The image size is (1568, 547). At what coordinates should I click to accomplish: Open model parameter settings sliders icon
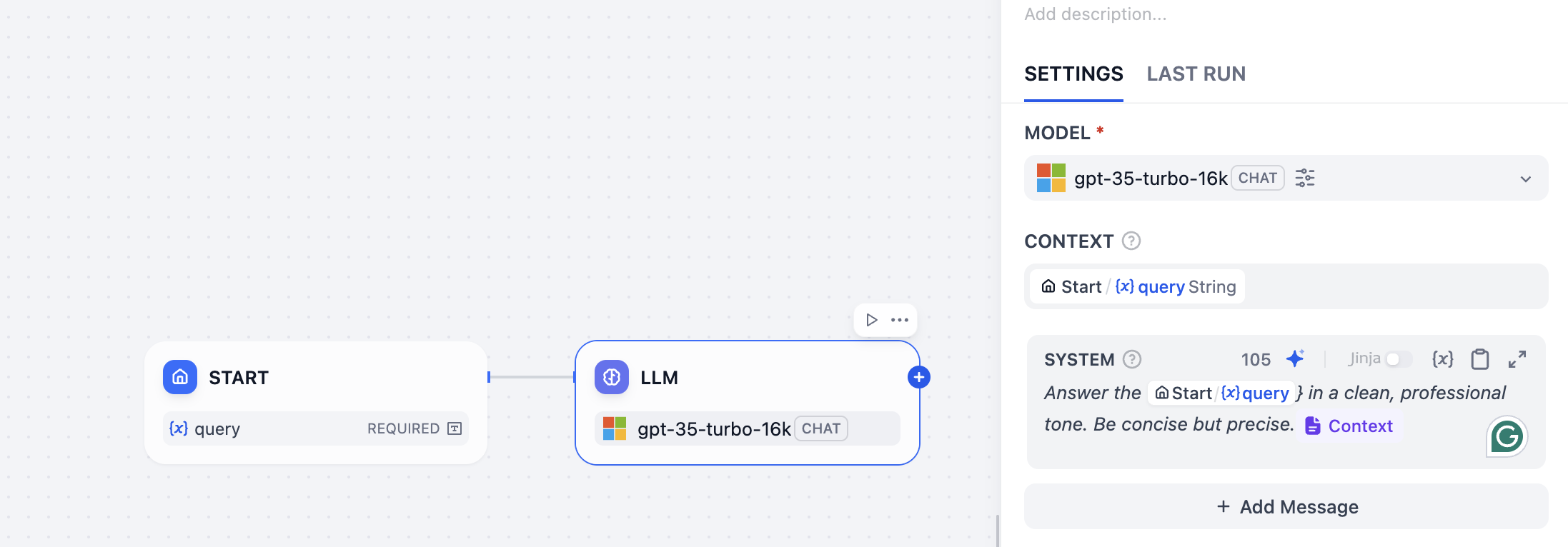tap(1305, 178)
